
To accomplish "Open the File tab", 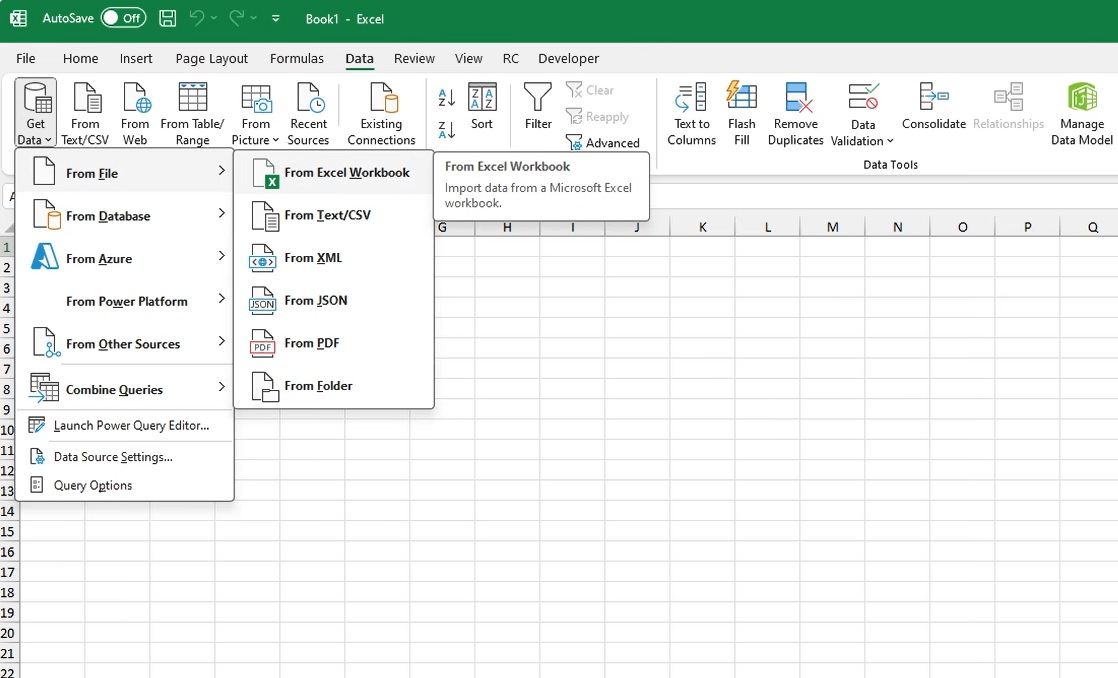I will tap(26, 58).
